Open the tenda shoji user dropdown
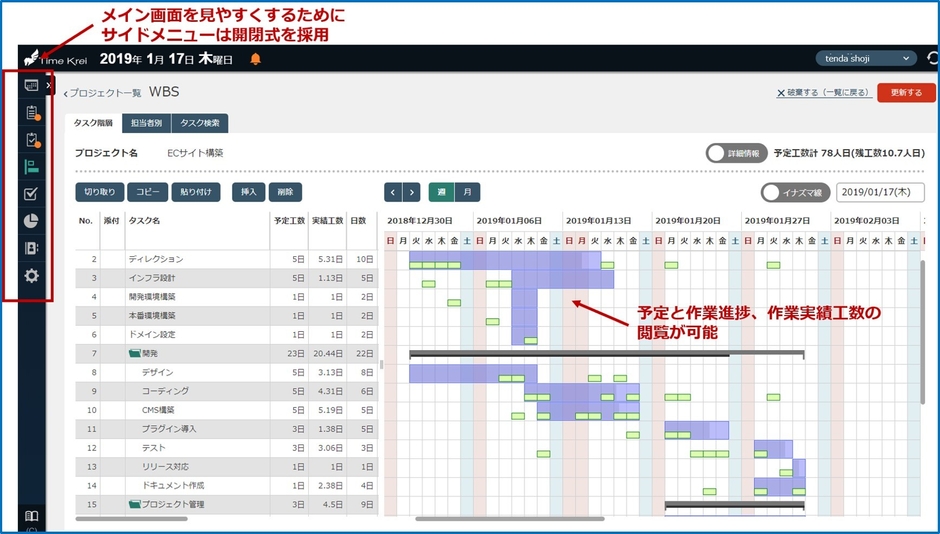Image resolution: width=940 pixels, height=534 pixels. (865, 59)
